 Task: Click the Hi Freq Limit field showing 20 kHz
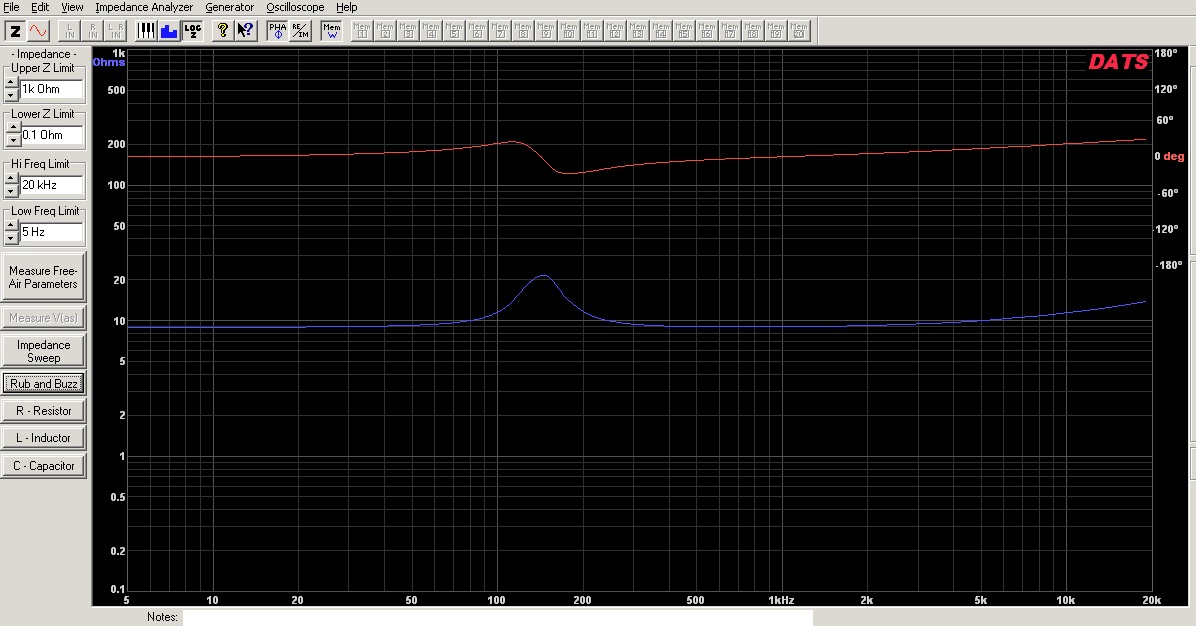click(51, 185)
